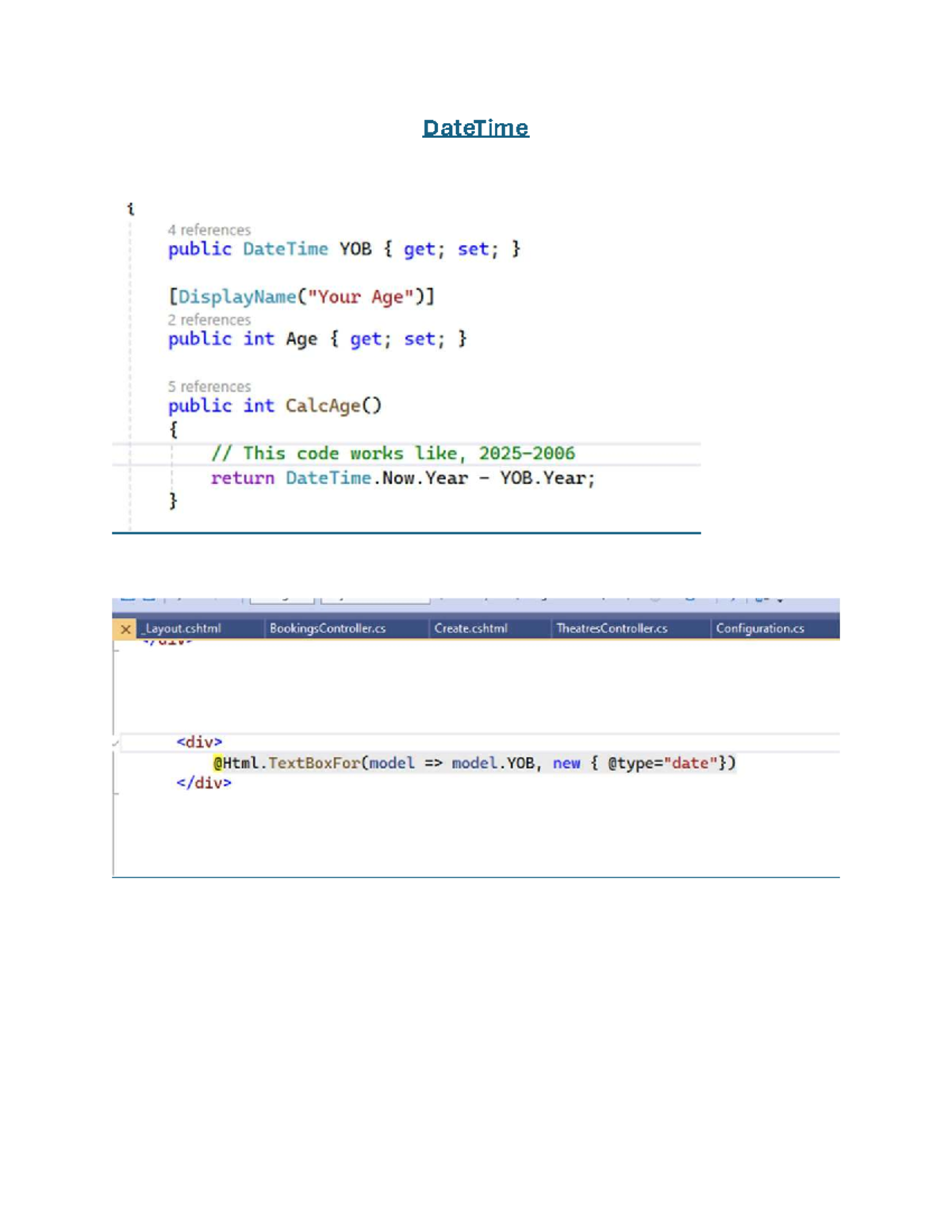
Task: Click the 'return' keyword in CalcAge
Action: point(242,478)
